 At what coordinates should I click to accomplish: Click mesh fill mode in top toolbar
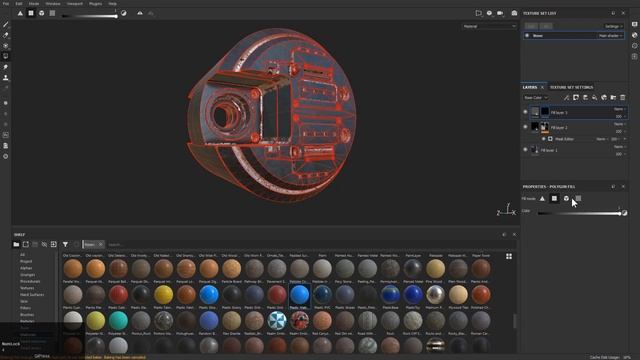pos(42,13)
